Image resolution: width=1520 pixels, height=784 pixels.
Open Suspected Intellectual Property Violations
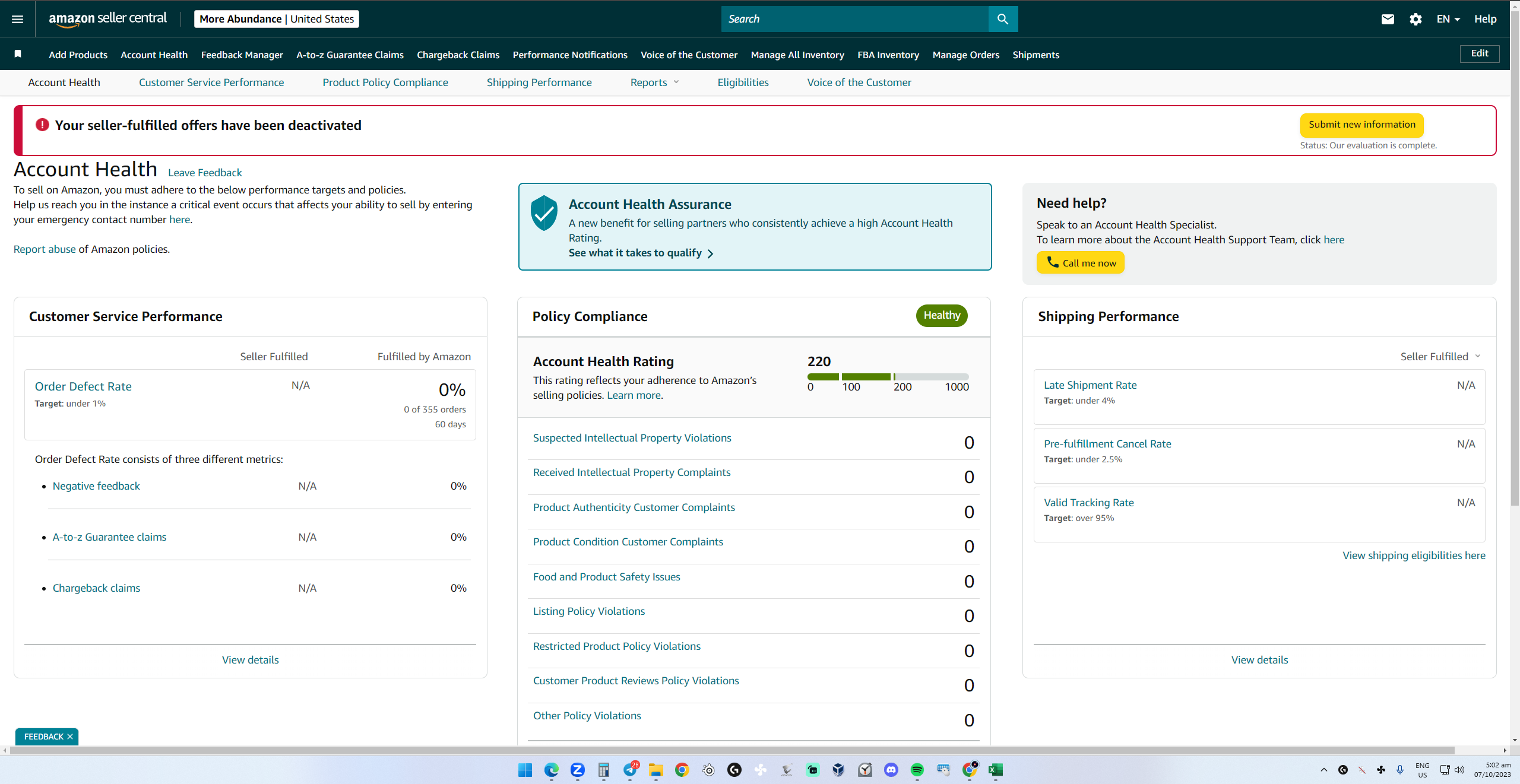coord(632,438)
